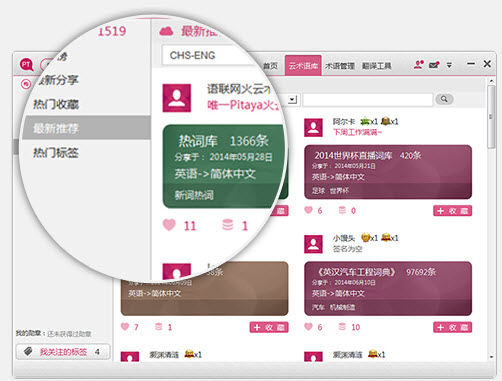Open the 首页 tab

tap(270, 66)
